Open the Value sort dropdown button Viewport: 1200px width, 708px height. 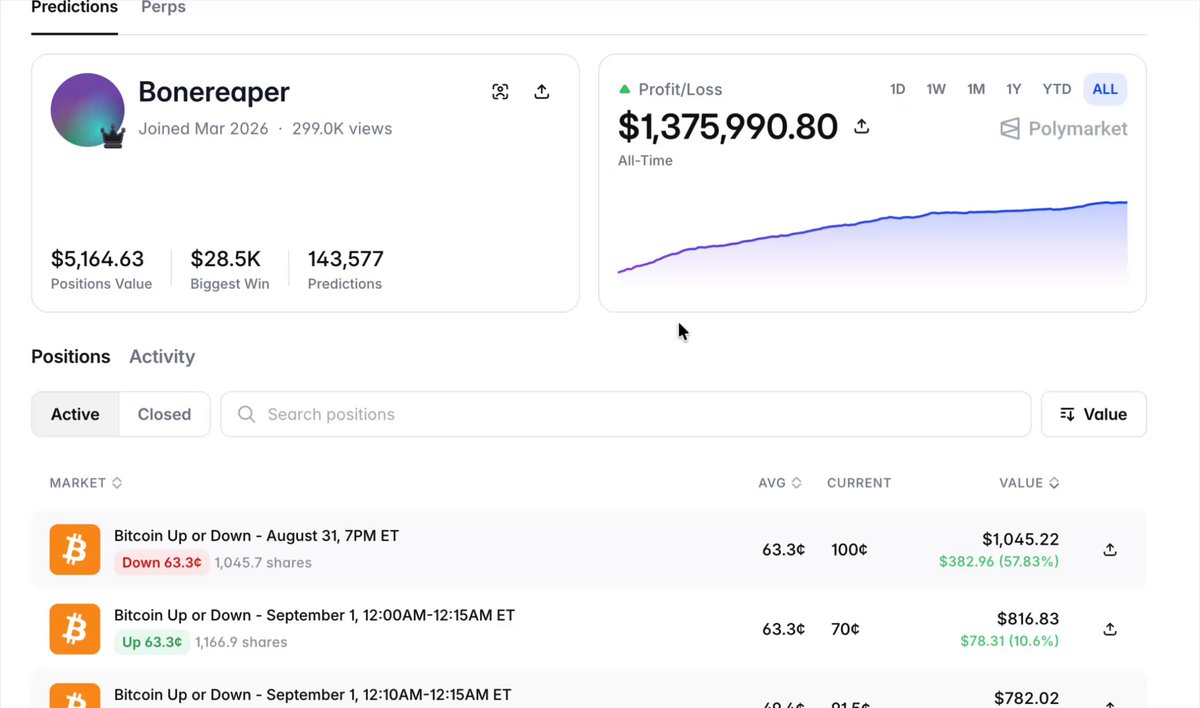[x=1094, y=414]
